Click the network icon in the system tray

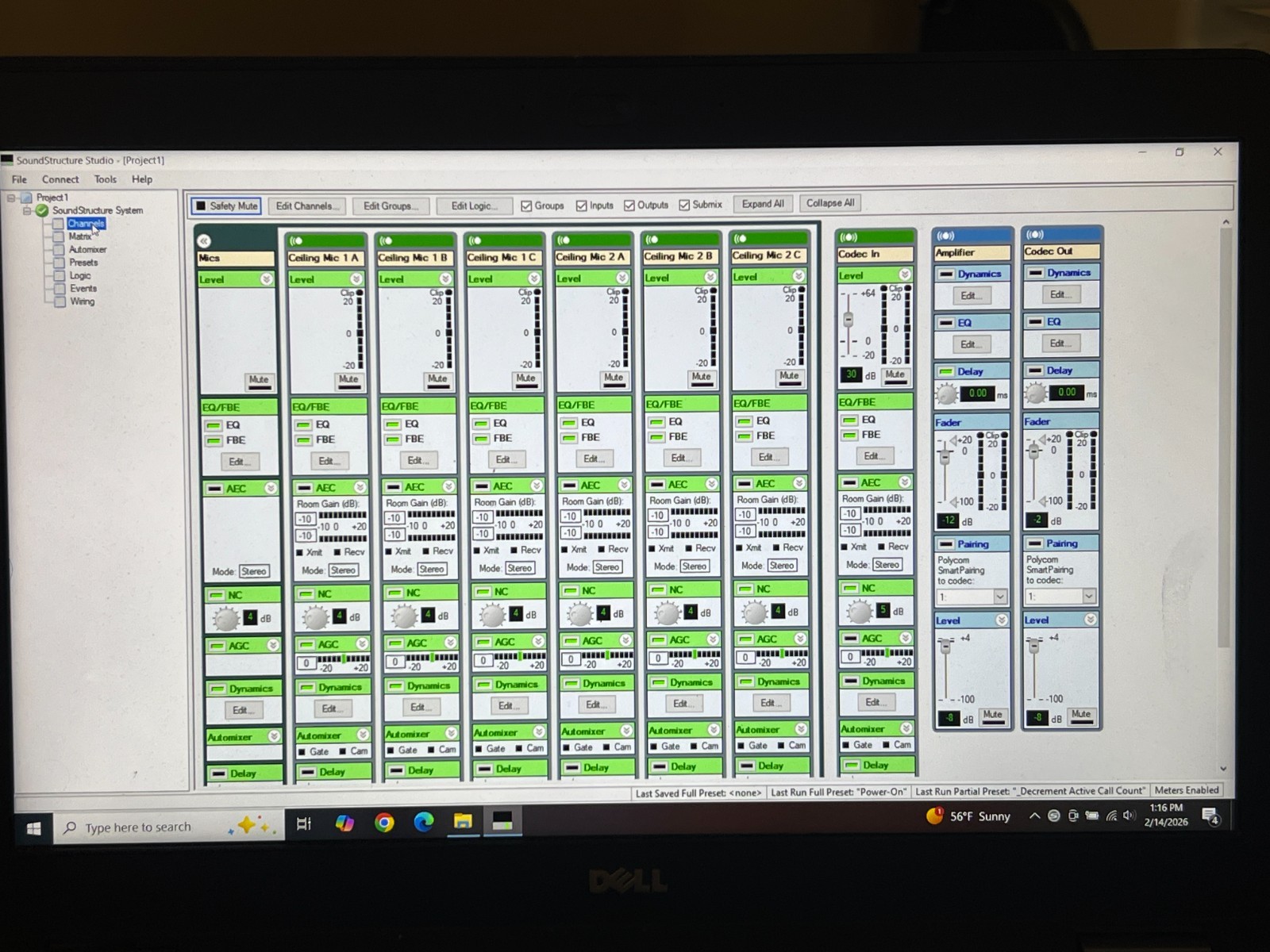click(1111, 816)
